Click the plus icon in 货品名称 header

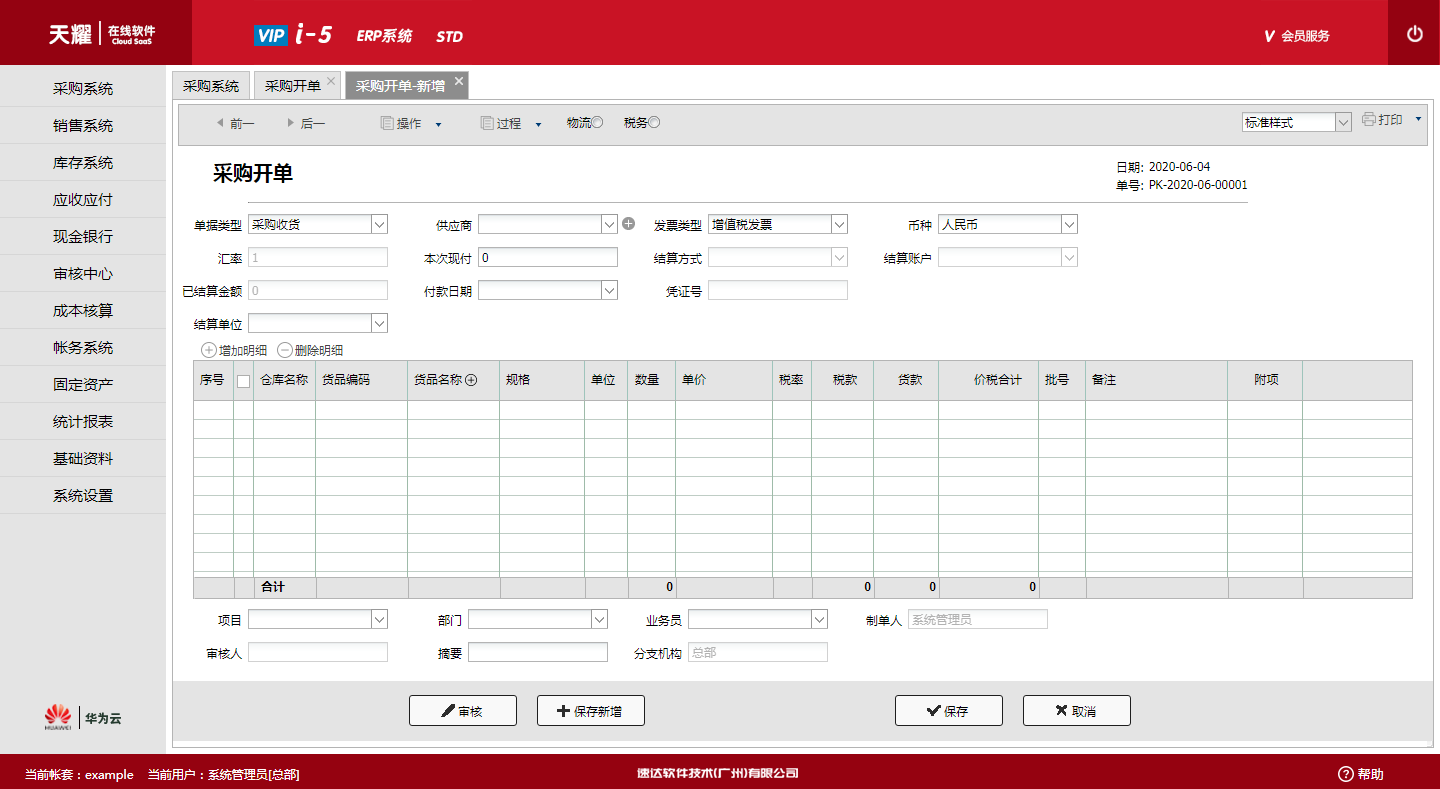(x=471, y=380)
